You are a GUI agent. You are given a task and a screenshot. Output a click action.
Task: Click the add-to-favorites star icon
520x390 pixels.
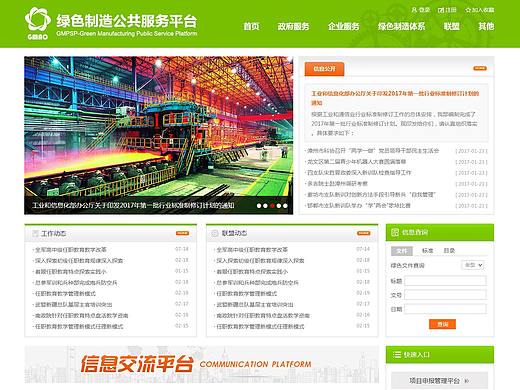coord(468,10)
